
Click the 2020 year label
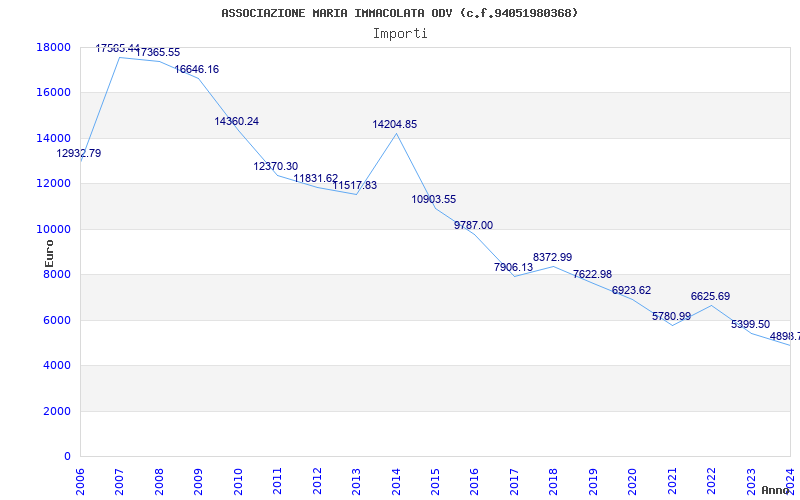tap(632, 481)
